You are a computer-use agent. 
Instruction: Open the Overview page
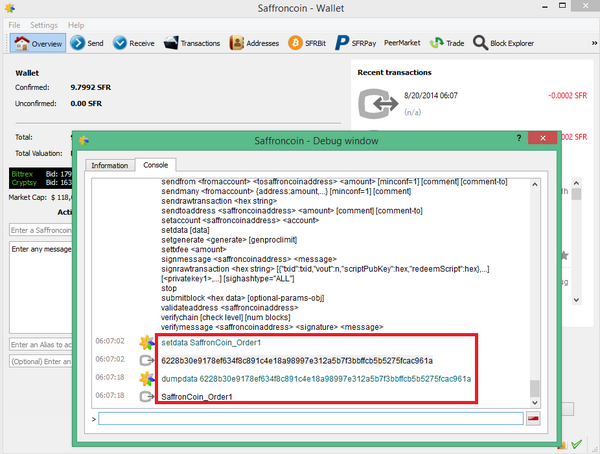pos(38,43)
